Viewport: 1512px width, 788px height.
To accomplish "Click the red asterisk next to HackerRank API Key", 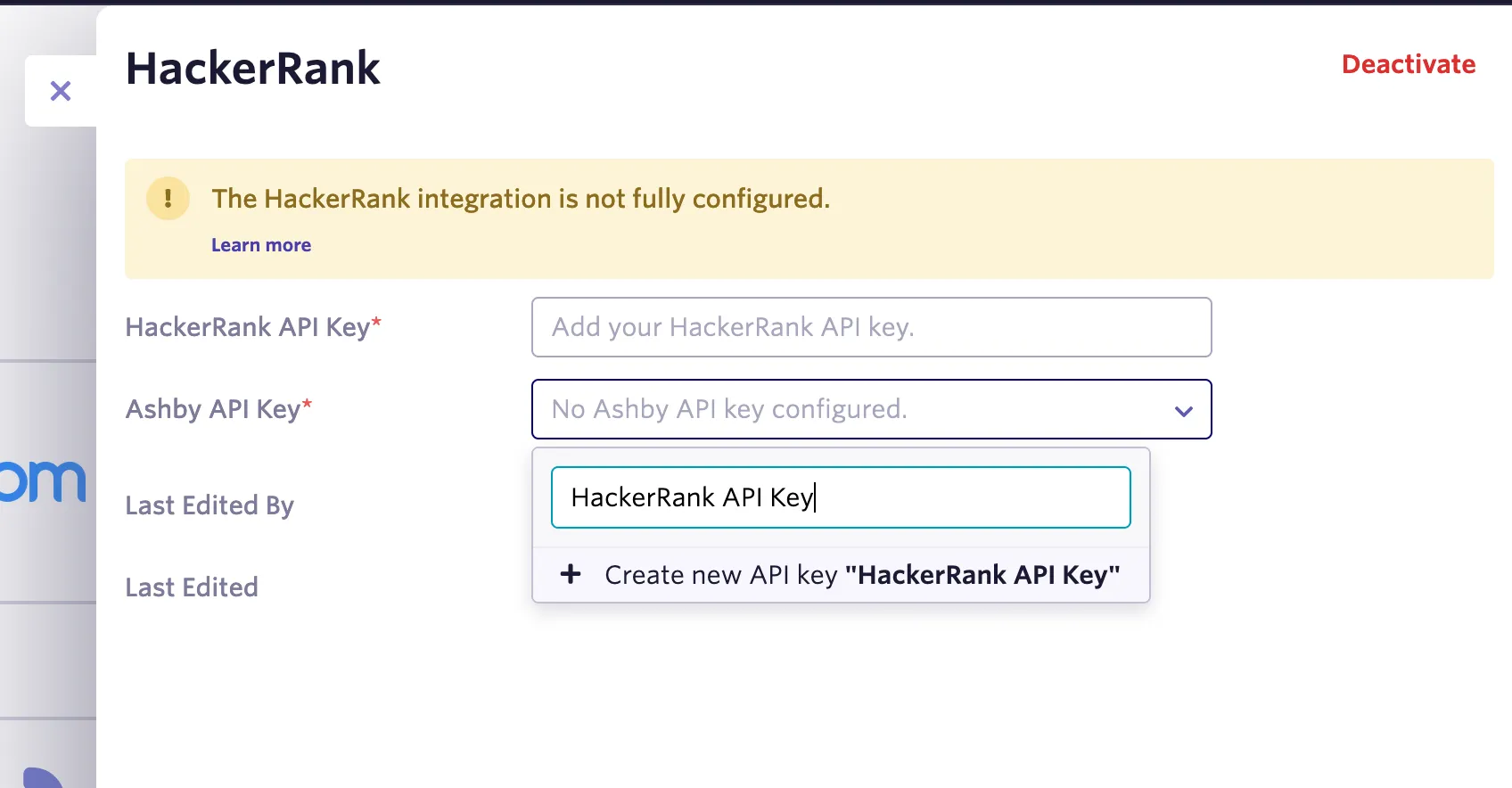I will pos(376,322).
